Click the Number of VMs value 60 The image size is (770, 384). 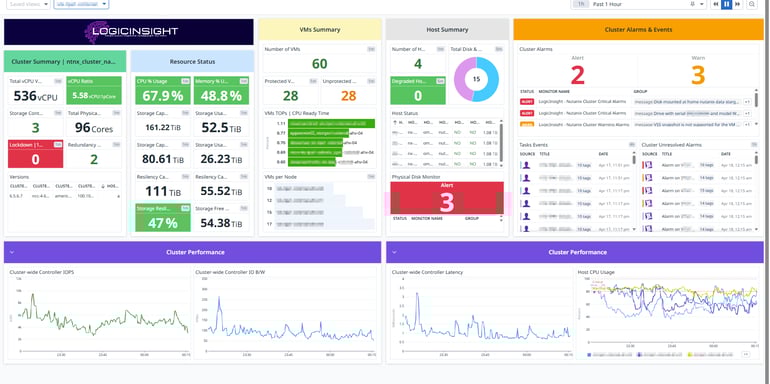click(320, 64)
